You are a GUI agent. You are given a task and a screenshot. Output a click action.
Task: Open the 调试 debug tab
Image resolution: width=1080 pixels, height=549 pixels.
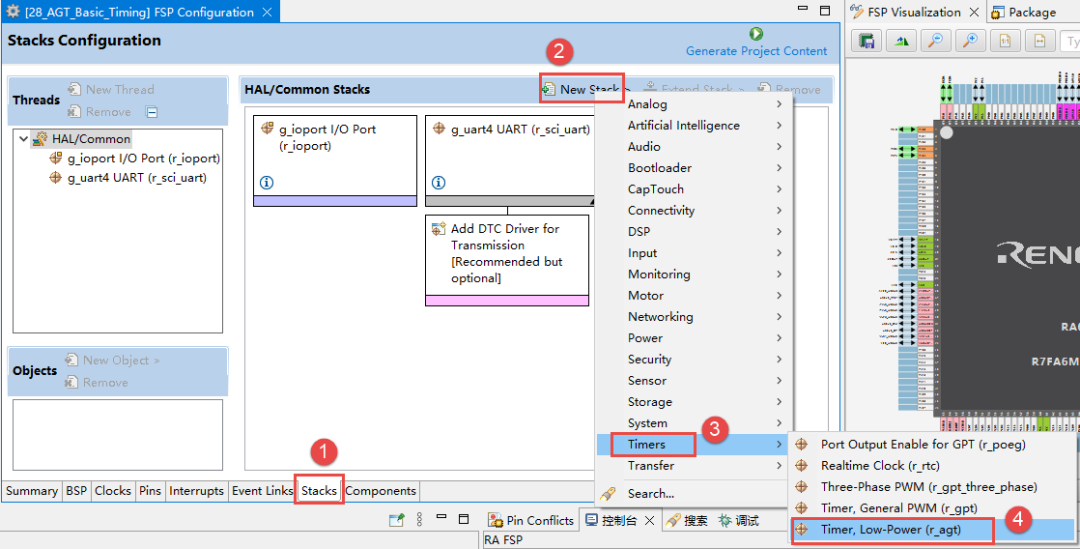tap(739, 520)
